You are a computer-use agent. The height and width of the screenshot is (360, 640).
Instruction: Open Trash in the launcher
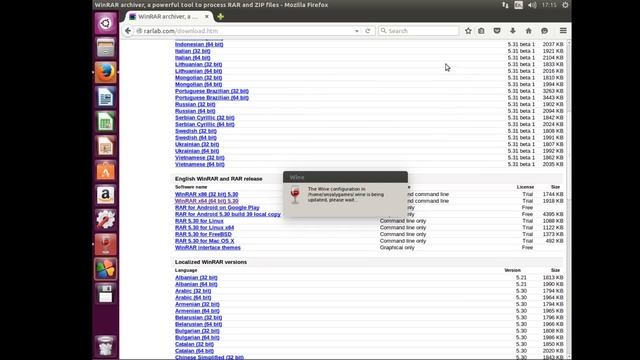pos(106,346)
